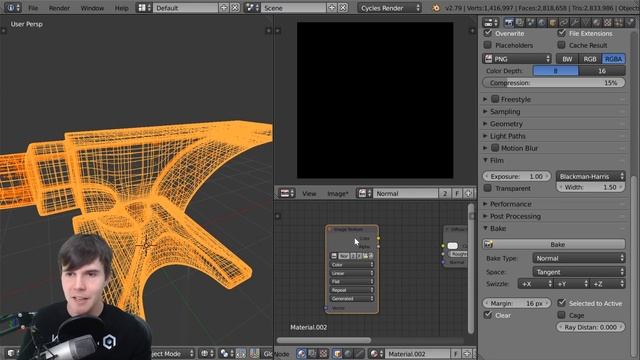The image size is (640, 360).
Task: Open Space Tangent dropdown
Action: click(579, 271)
